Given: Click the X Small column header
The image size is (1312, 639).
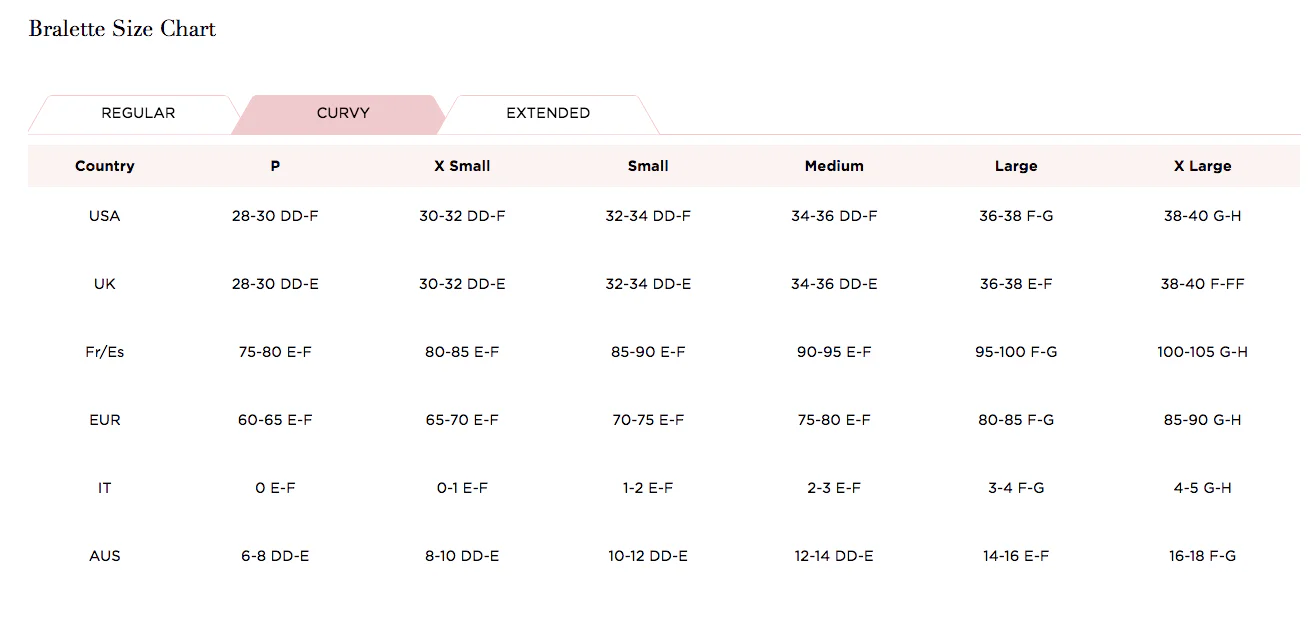Looking at the screenshot, I should click(x=462, y=166).
